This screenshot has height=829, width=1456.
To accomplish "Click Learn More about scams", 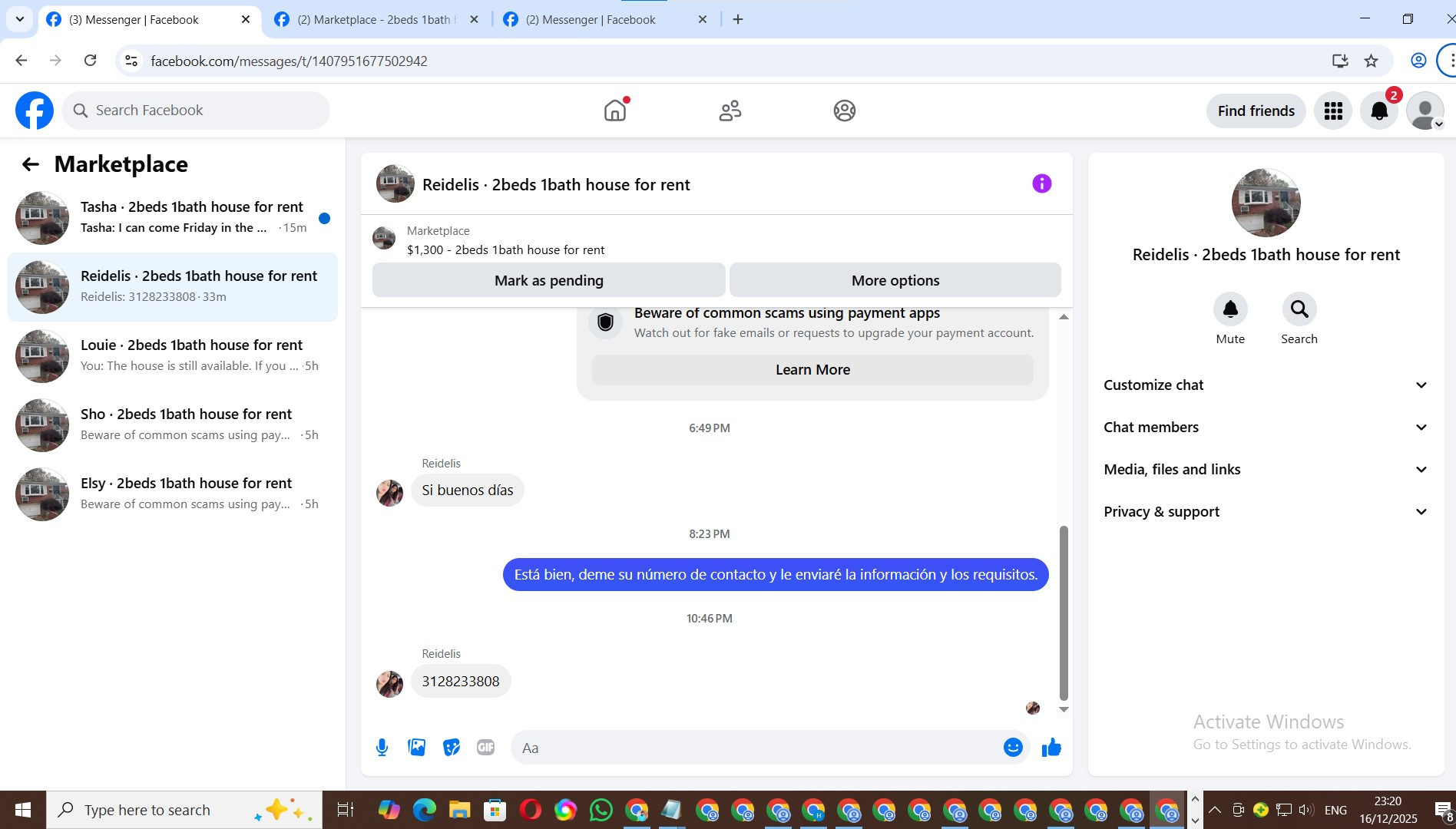I will click(x=812, y=370).
